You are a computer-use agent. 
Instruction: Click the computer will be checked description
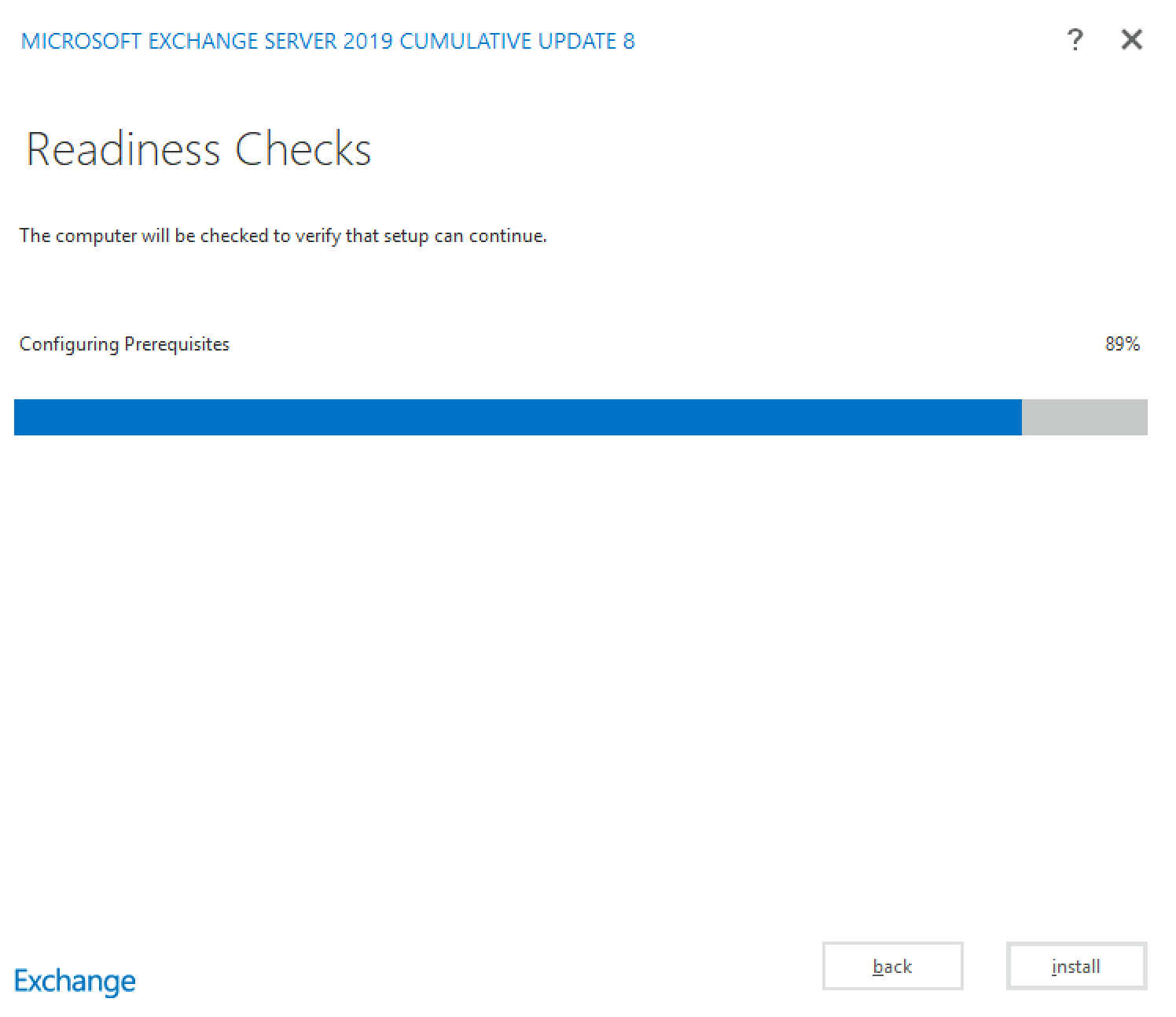tap(283, 236)
